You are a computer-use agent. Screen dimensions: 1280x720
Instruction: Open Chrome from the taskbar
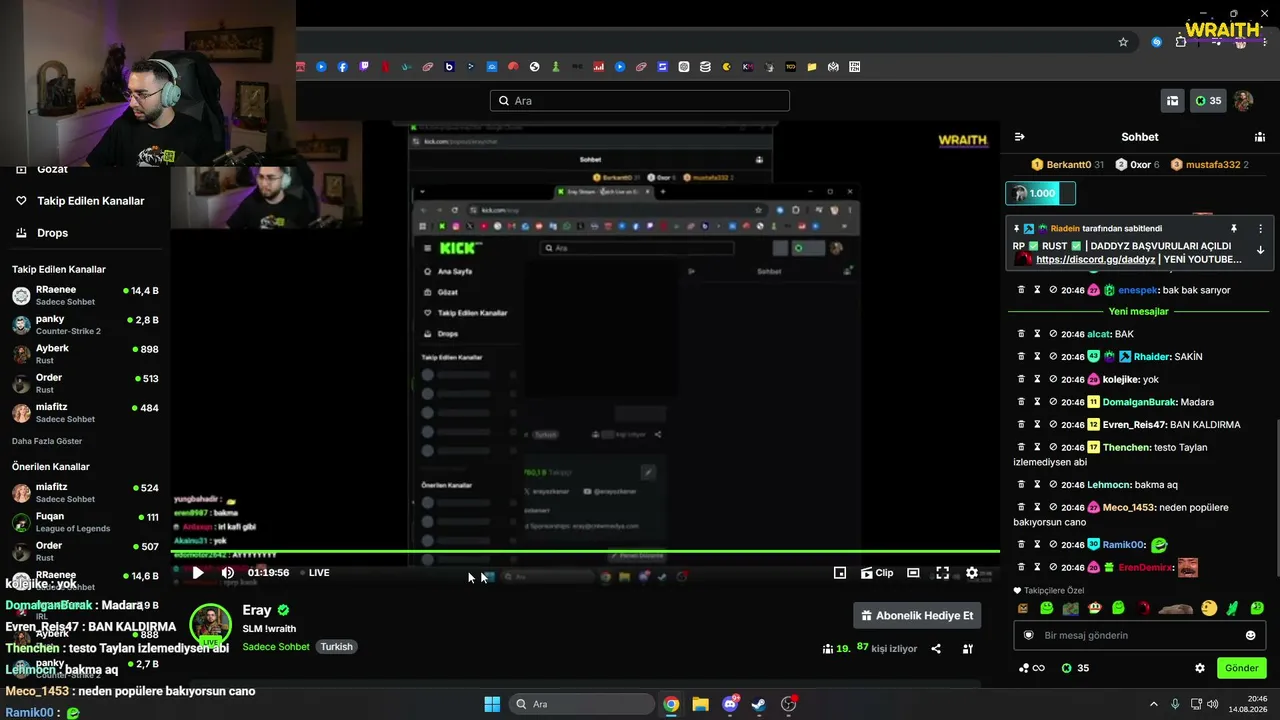pos(671,704)
